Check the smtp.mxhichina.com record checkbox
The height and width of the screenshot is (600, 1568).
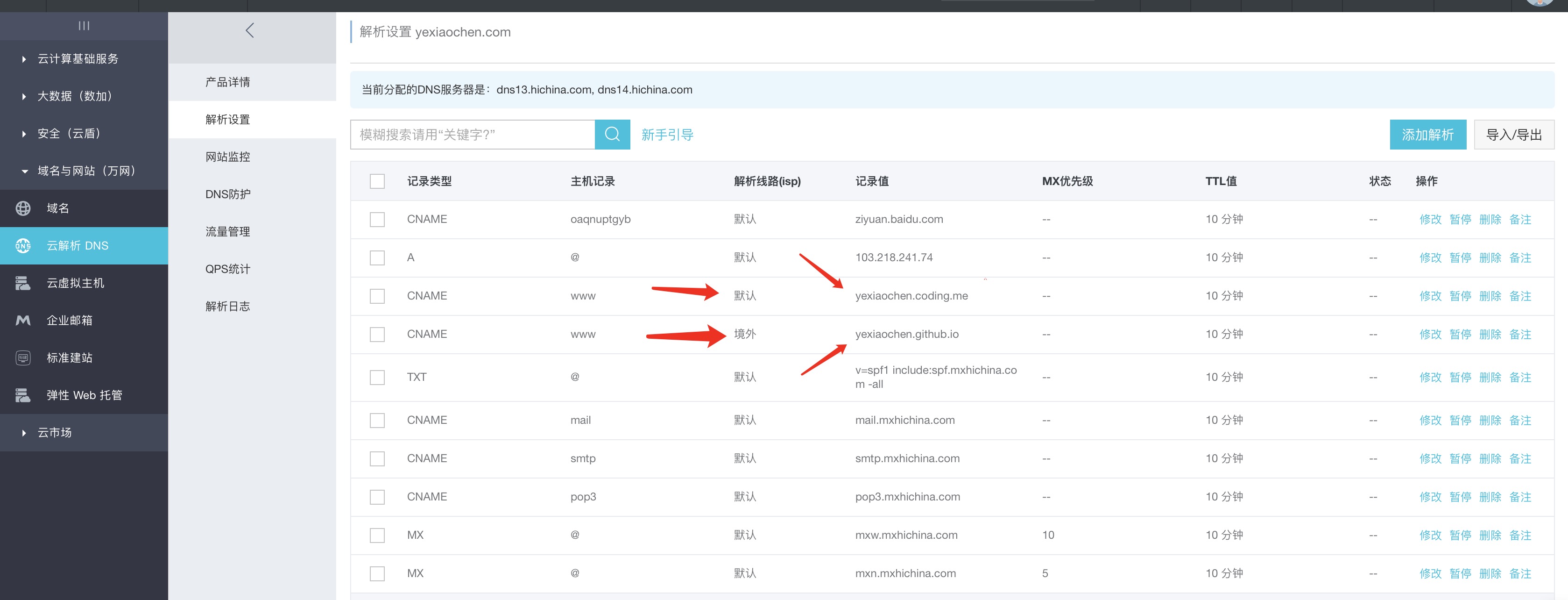(377, 459)
